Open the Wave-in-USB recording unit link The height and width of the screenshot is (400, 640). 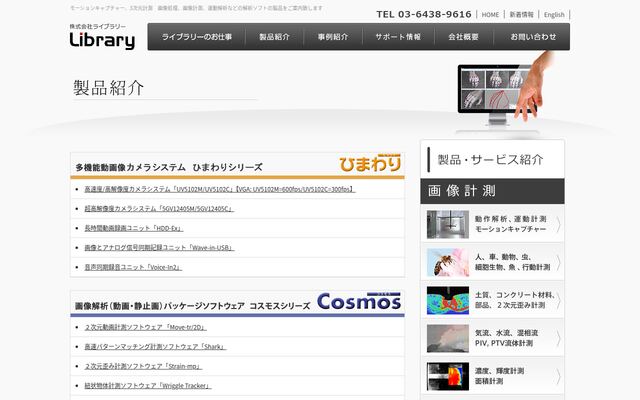pyautogui.click(x=159, y=248)
